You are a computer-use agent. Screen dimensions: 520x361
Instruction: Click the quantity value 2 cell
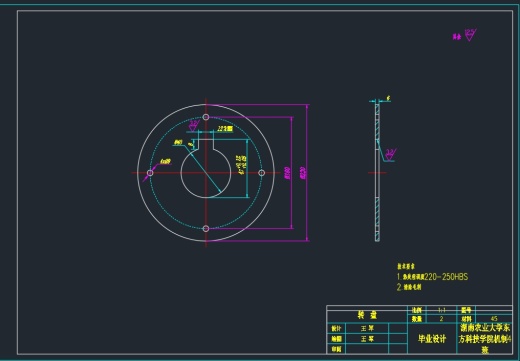point(442,319)
